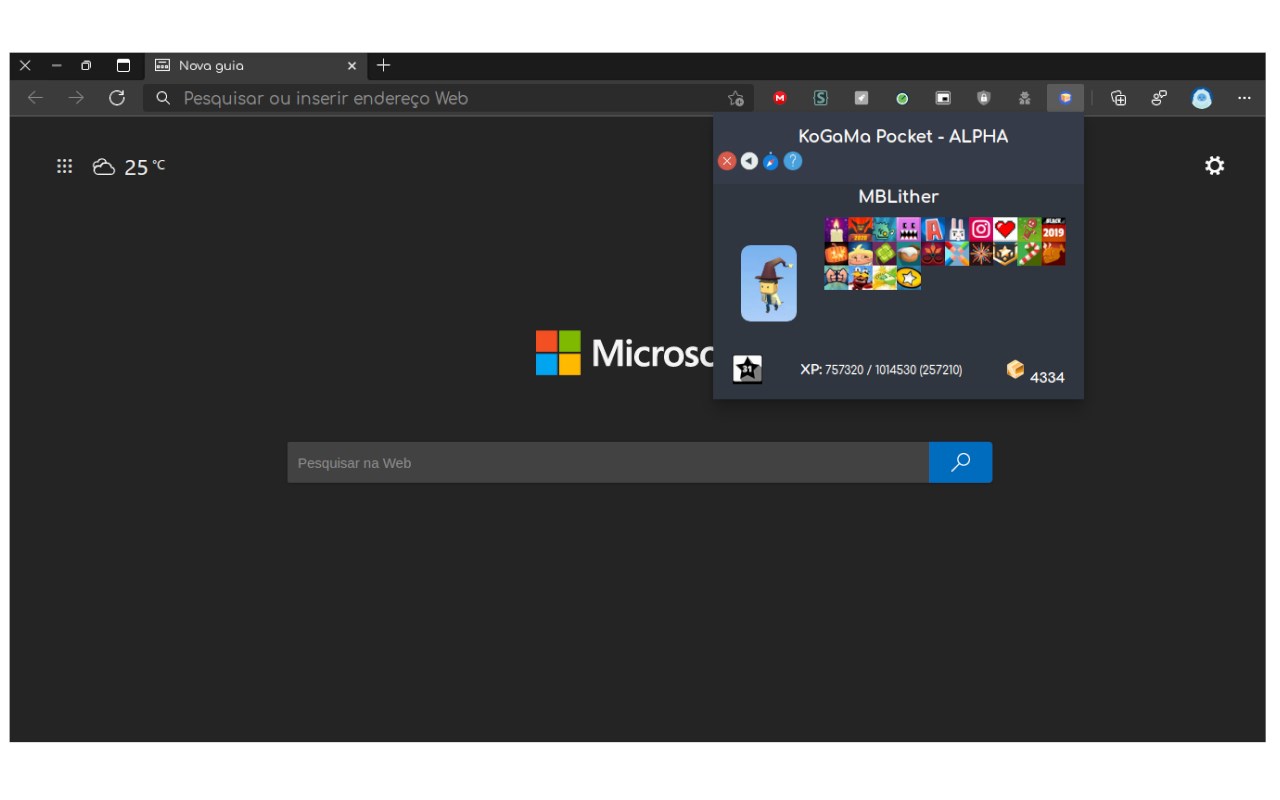Select the red flower badge
1280x800 pixels.
click(933, 253)
